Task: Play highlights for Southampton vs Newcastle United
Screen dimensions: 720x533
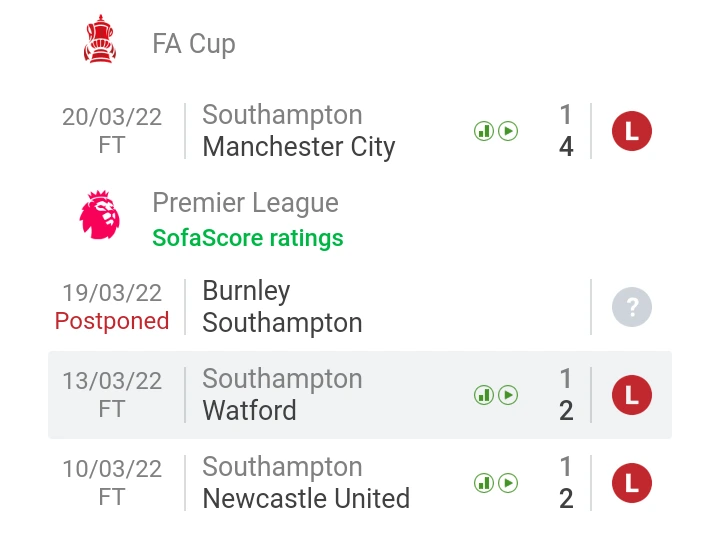Action: click(508, 483)
